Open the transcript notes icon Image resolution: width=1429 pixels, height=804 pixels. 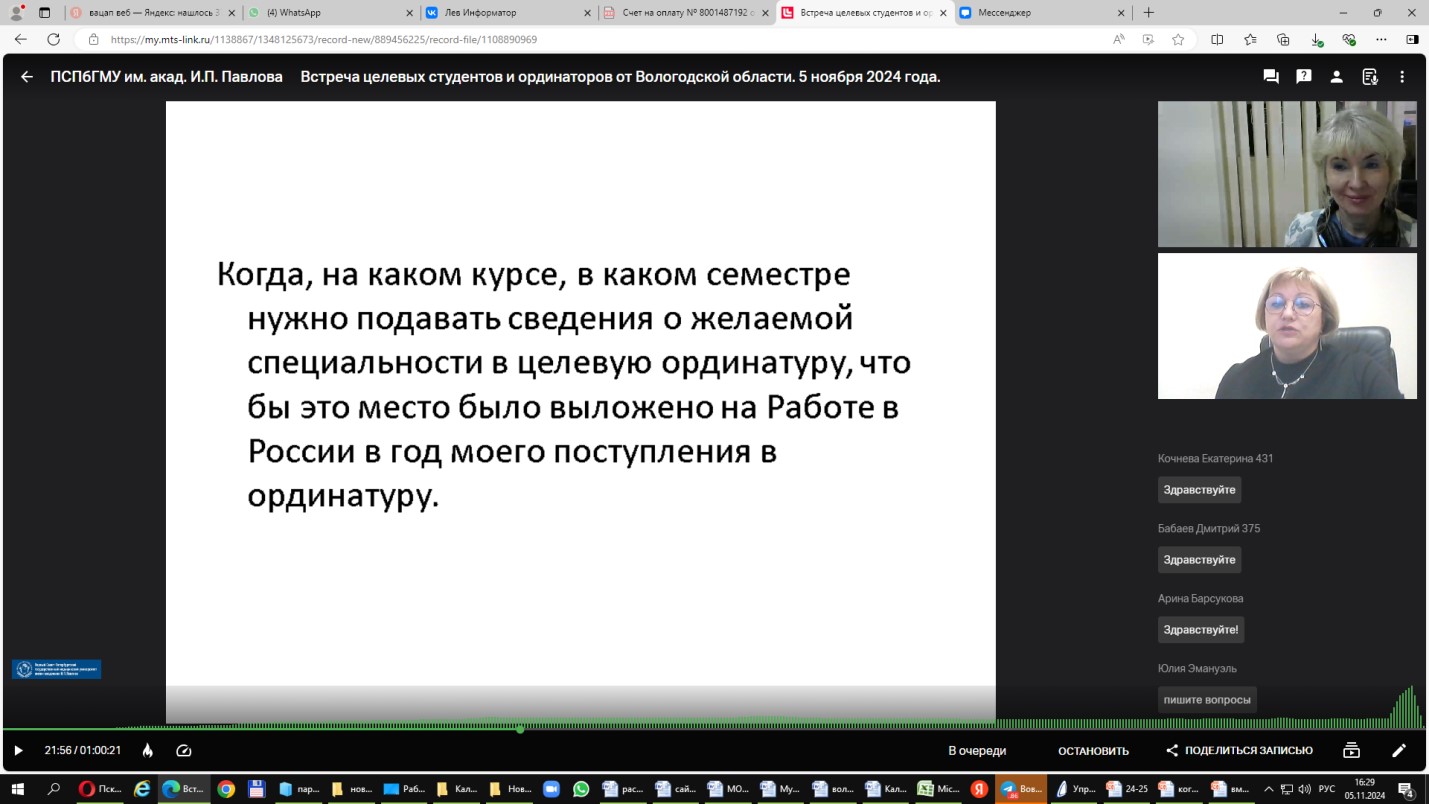pyautogui.click(x=1370, y=77)
